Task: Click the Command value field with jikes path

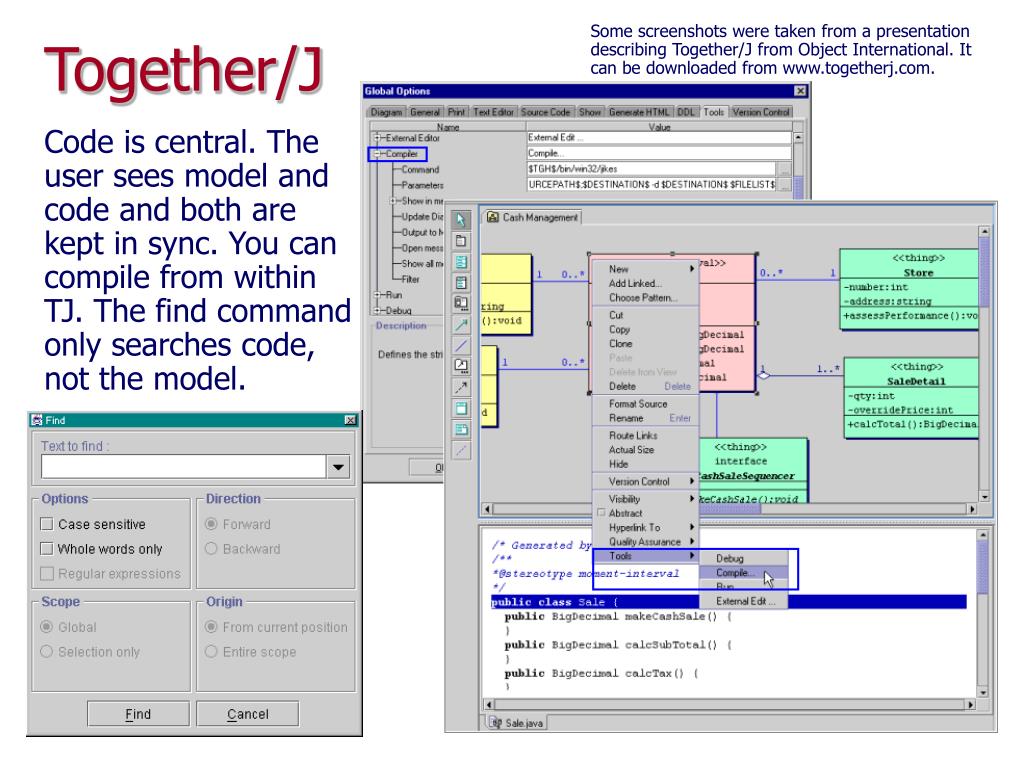Action: pyautogui.click(x=651, y=169)
